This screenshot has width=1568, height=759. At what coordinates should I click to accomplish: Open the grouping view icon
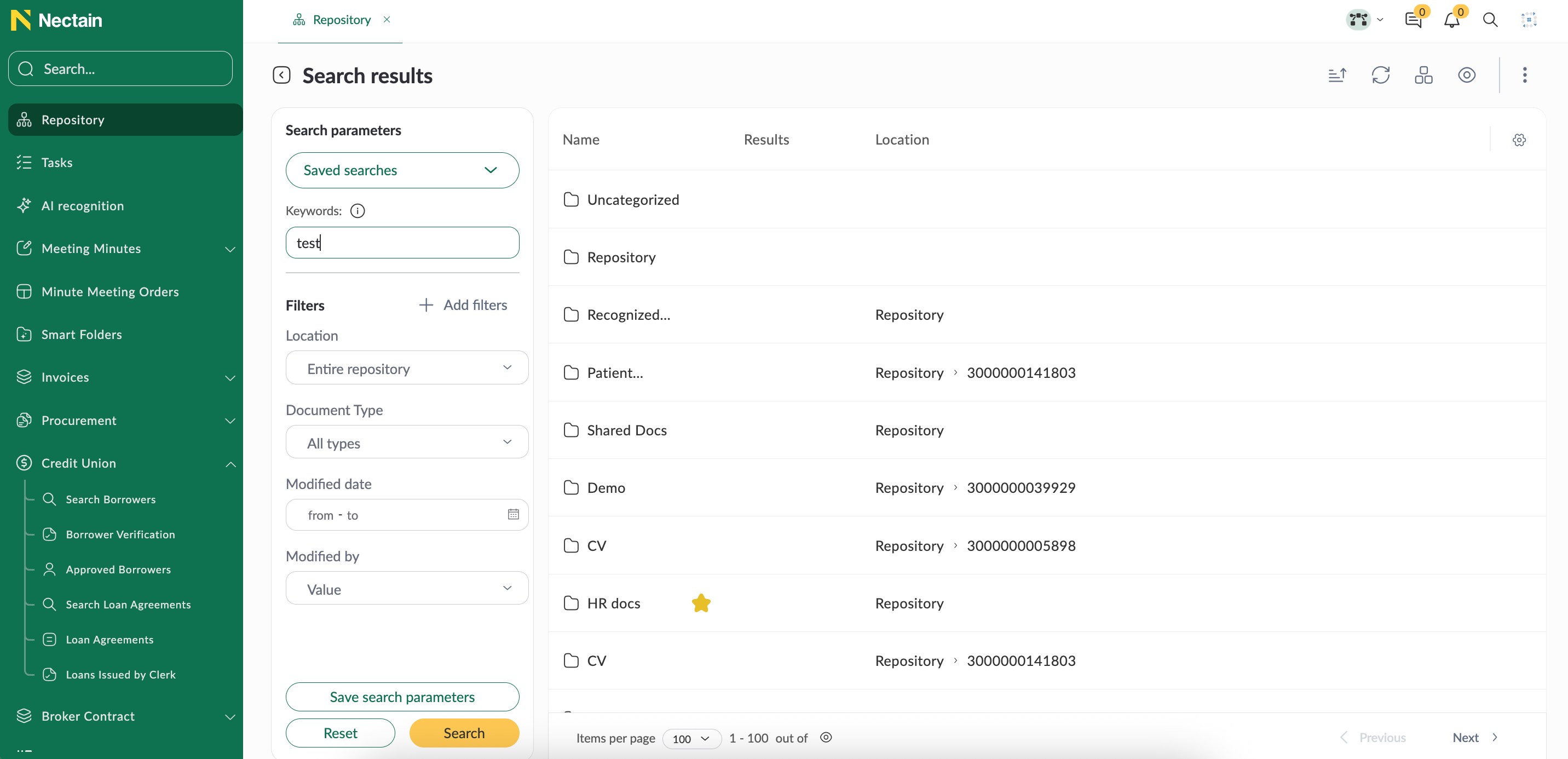[1424, 74]
